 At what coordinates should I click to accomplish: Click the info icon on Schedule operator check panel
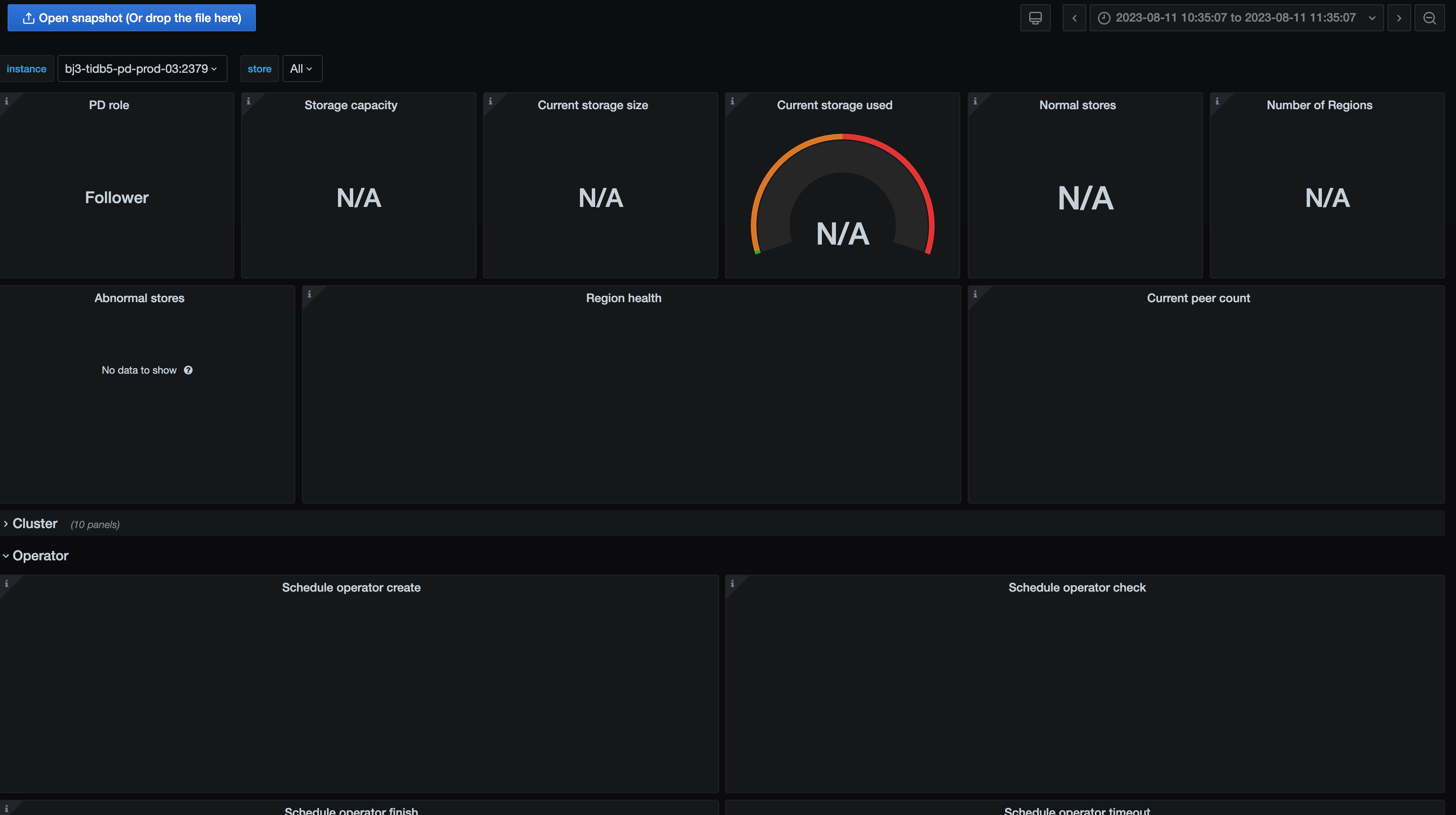(732, 584)
